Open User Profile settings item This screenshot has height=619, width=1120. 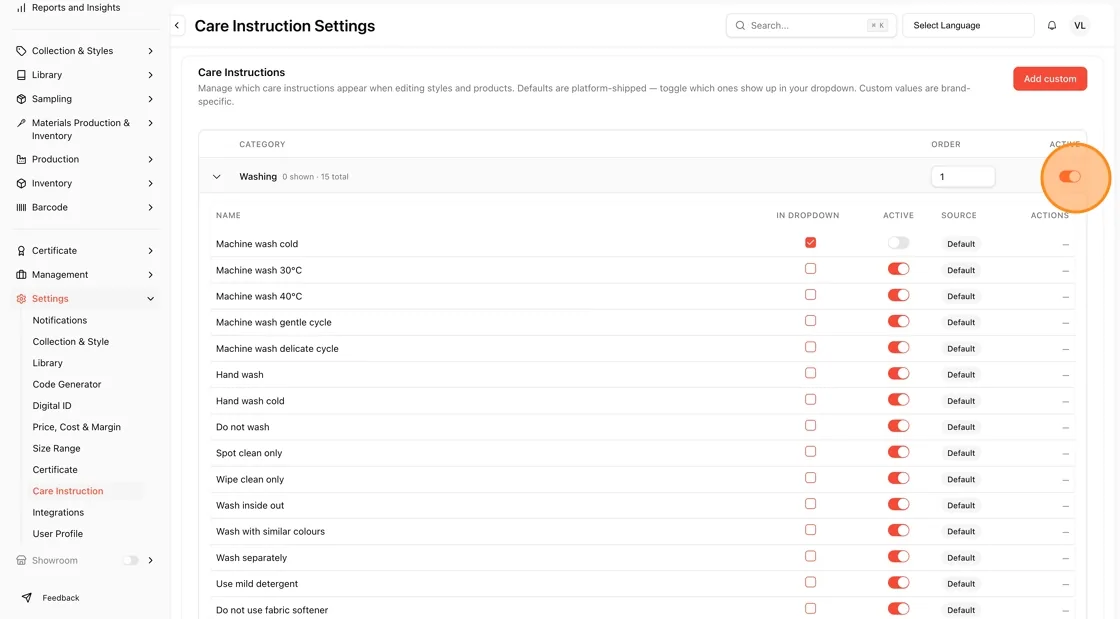[58, 534]
